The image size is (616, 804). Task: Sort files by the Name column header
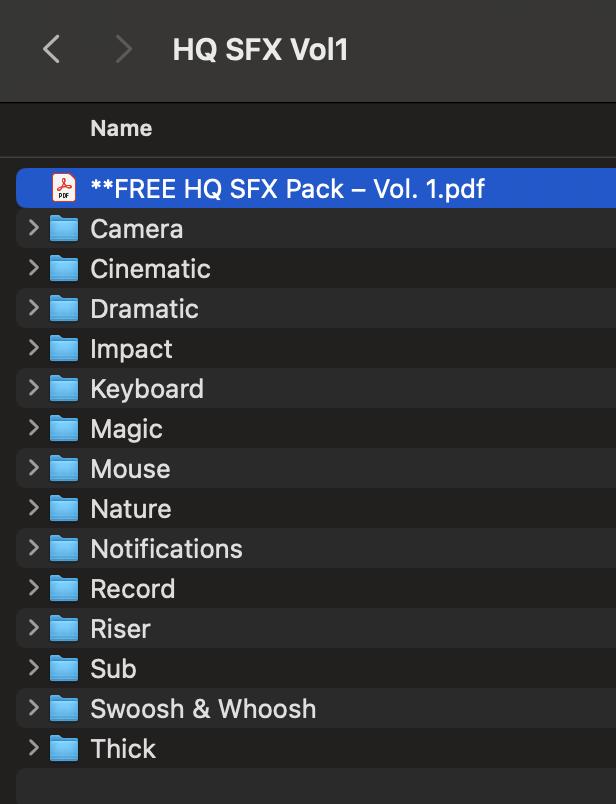121,128
